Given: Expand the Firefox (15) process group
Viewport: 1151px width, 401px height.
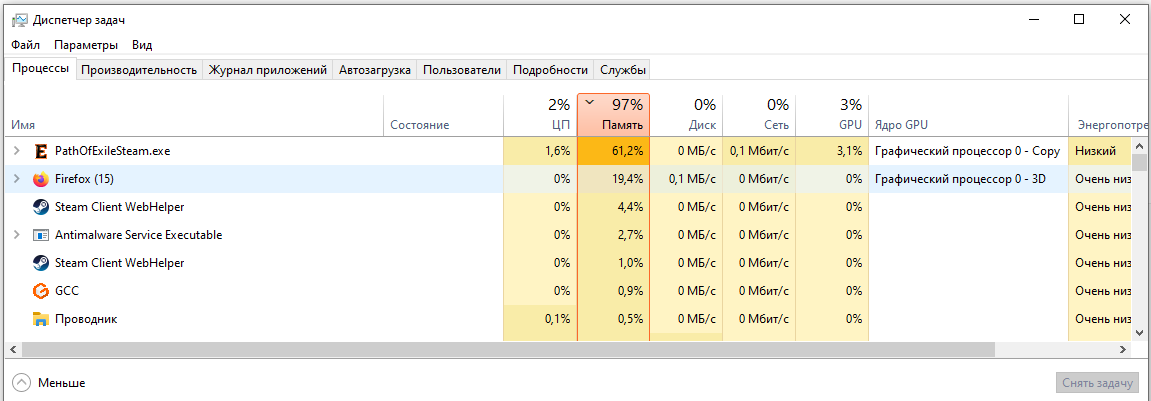Looking at the screenshot, I should (16, 179).
